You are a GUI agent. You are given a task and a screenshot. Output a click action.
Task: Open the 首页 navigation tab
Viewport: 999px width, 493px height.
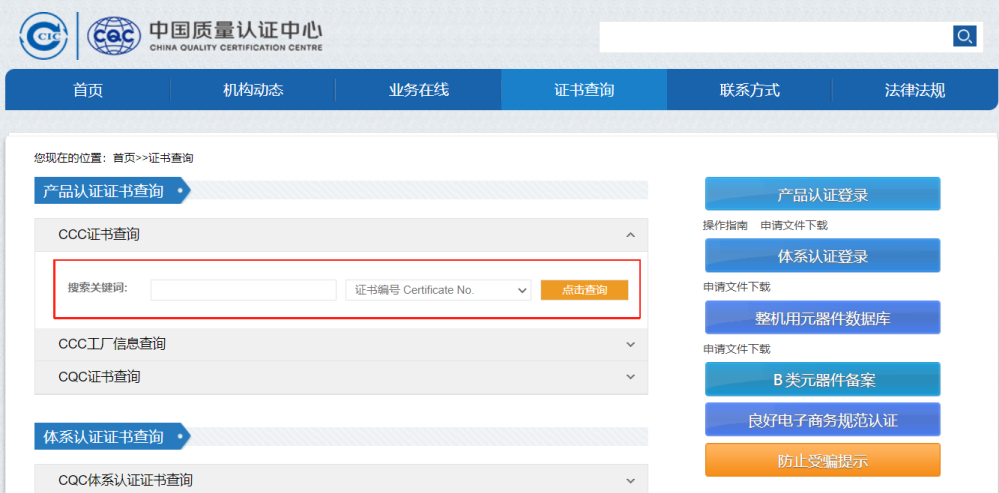pos(88,90)
